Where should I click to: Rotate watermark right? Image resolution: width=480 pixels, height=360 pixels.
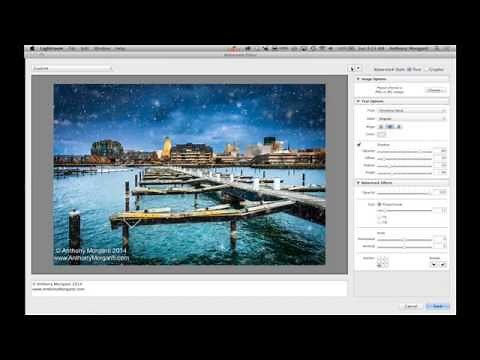[443, 265]
